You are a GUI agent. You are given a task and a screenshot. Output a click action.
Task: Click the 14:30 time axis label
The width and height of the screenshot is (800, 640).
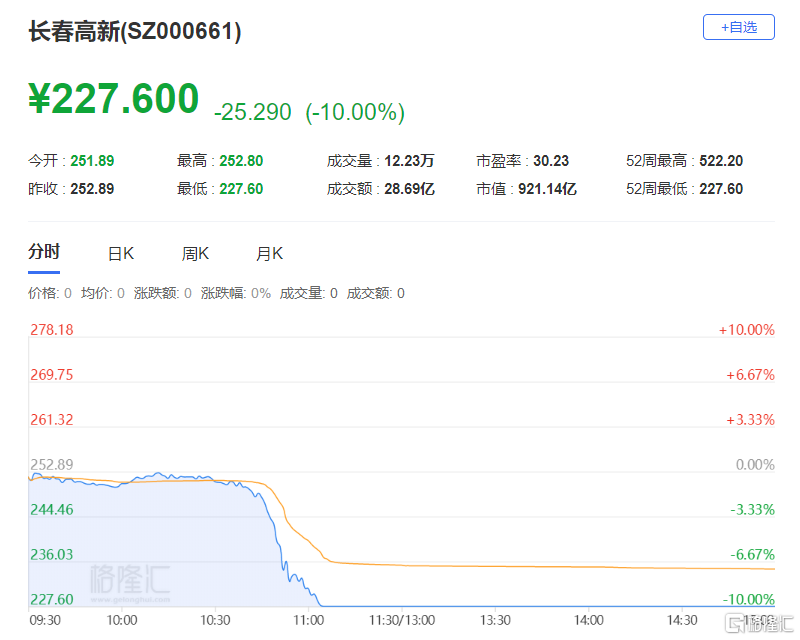coord(682,620)
